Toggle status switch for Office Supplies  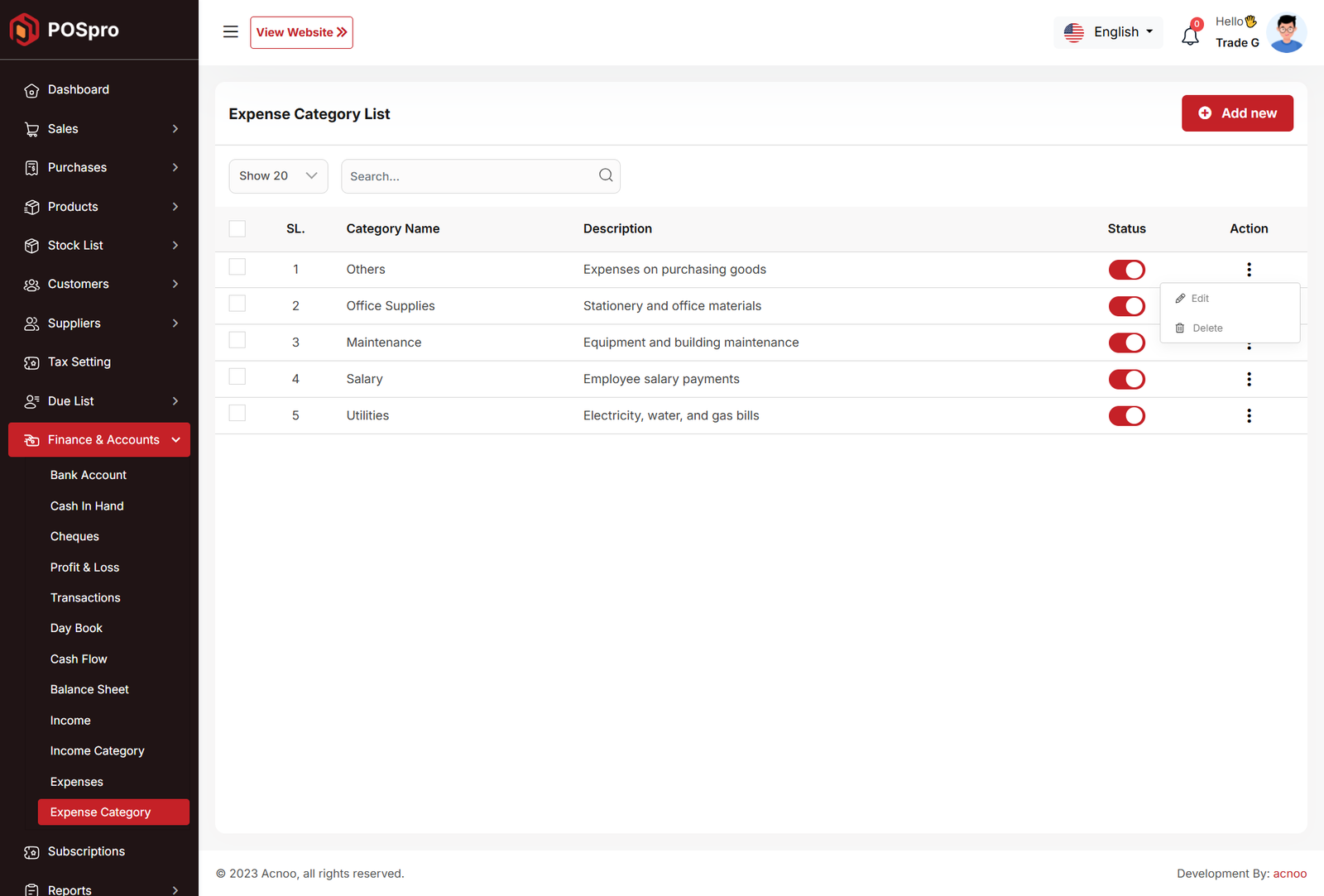(1126, 306)
